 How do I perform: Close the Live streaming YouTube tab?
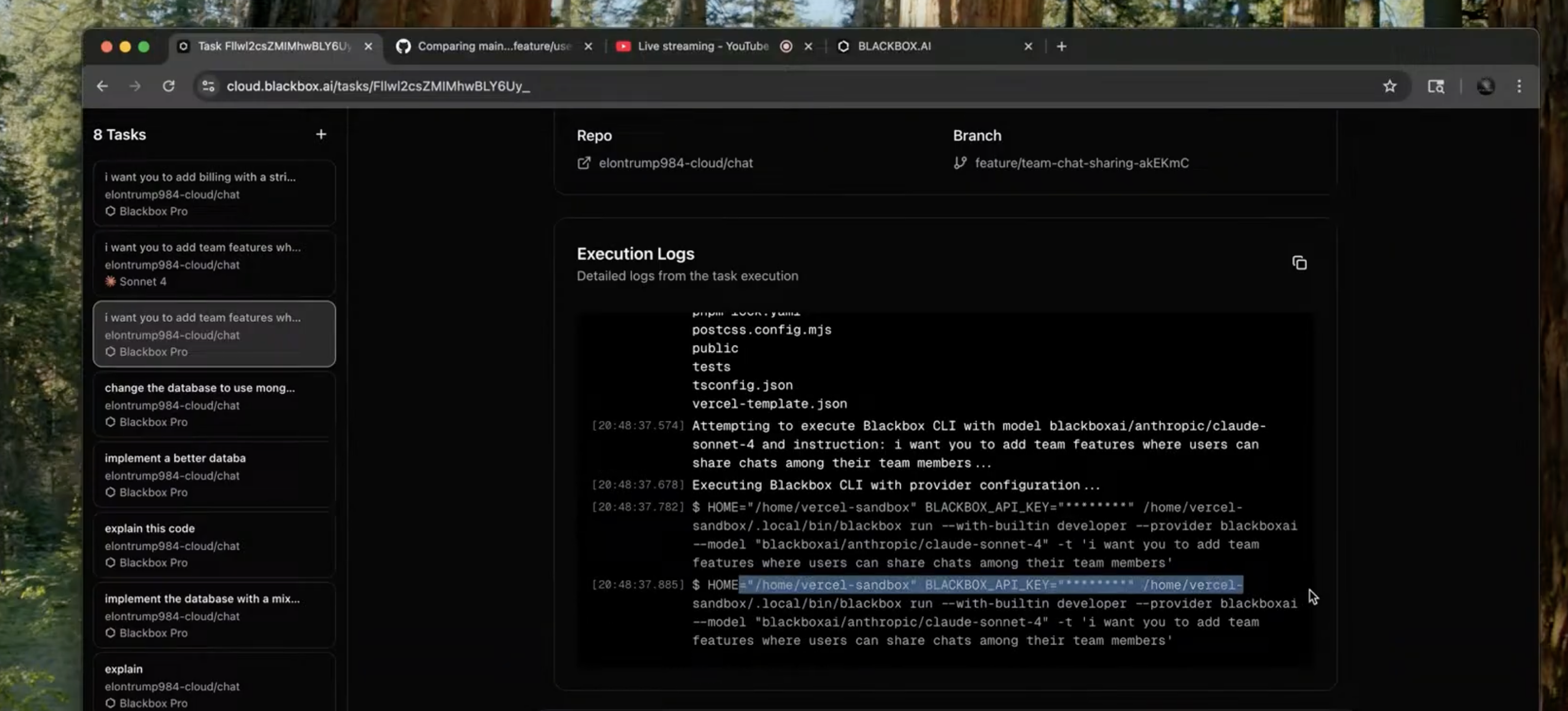(808, 46)
